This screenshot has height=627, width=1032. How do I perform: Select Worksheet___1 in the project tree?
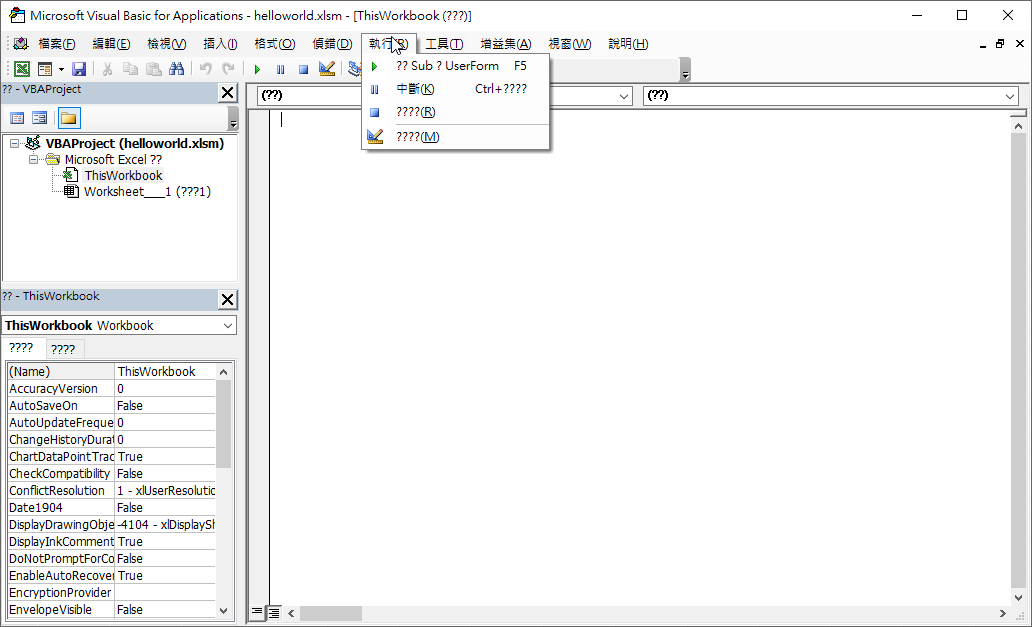[x=146, y=192]
